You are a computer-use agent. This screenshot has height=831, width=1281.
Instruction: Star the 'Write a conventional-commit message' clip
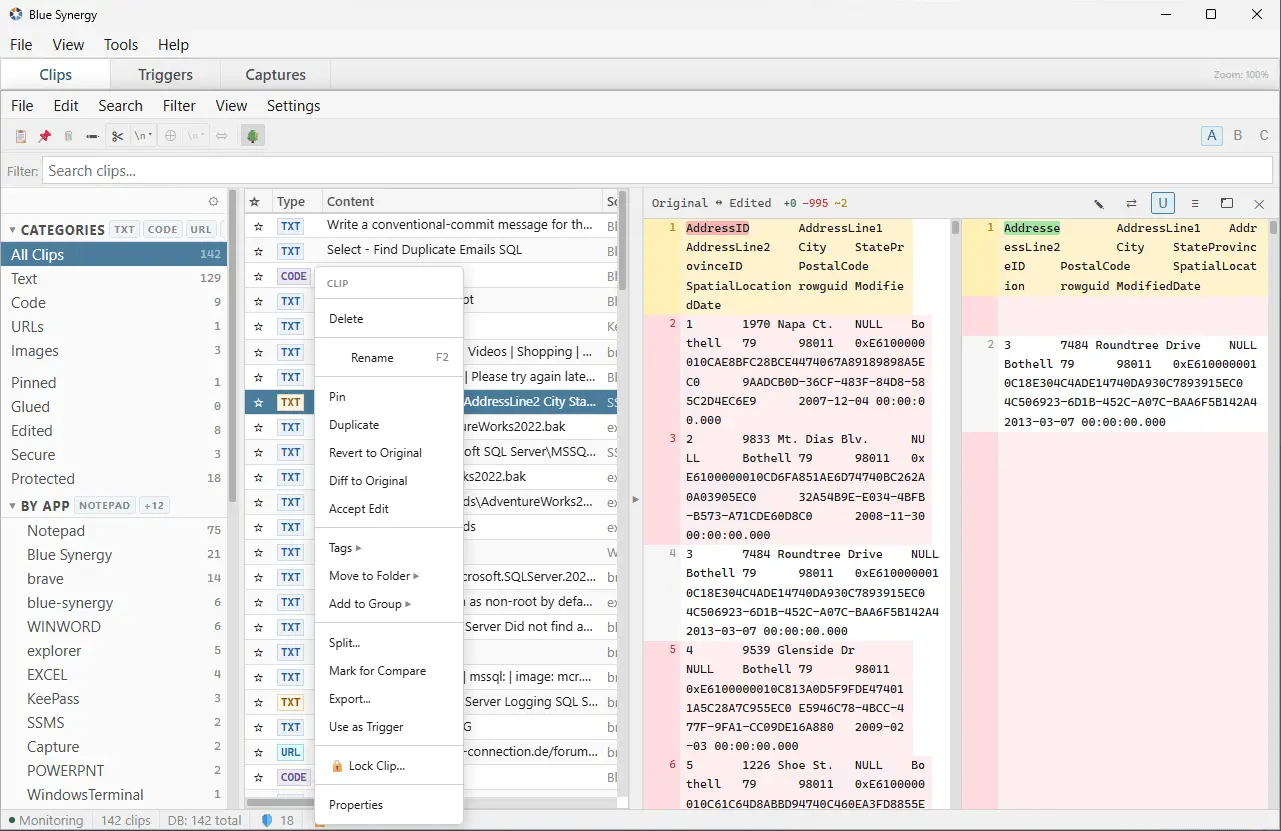click(x=258, y=226)
